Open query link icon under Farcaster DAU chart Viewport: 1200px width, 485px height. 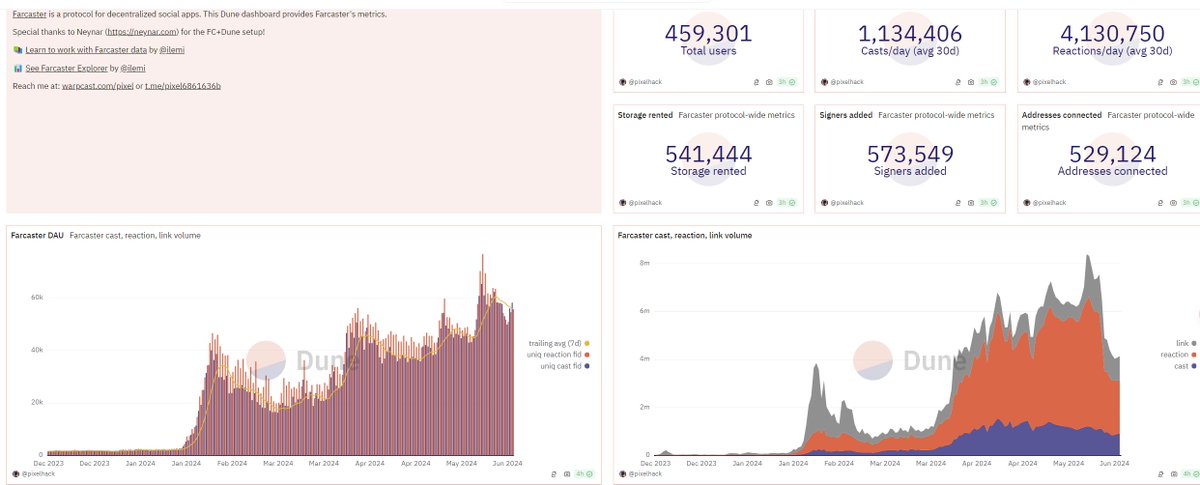pyautogui.click(x=555, y=474)
